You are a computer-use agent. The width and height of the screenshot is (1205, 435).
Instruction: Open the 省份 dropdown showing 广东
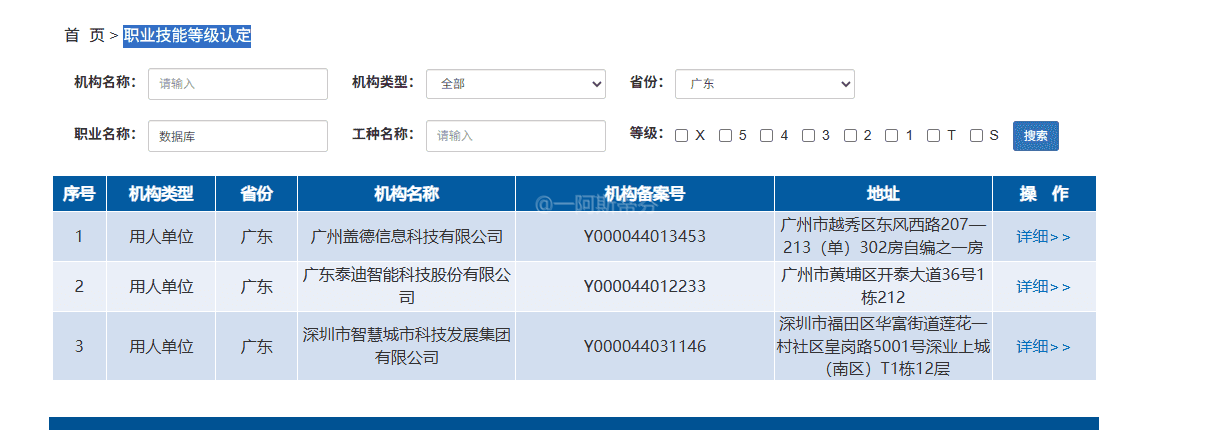click(x=764, y=84)
